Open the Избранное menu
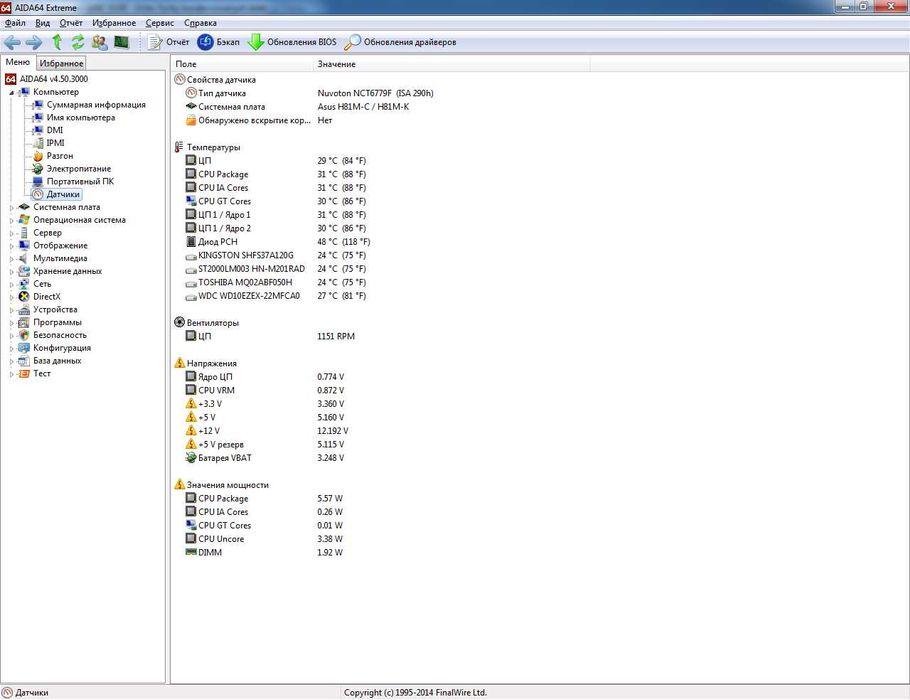 [114, 23]
